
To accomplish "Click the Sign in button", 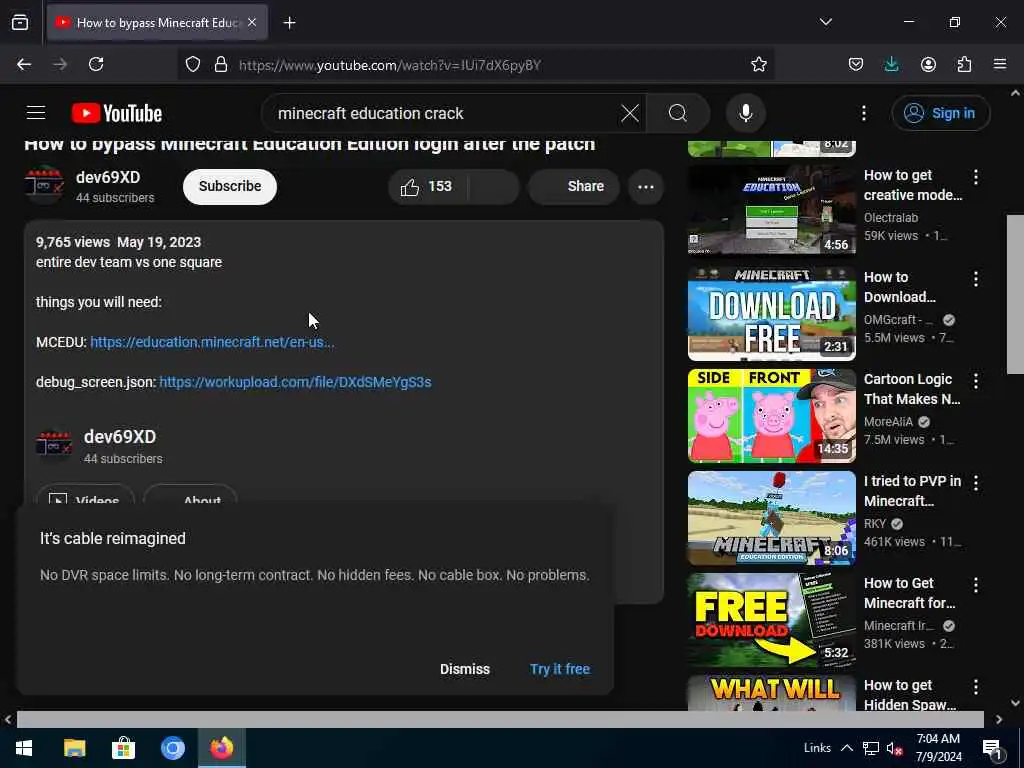I will [940, 113].
